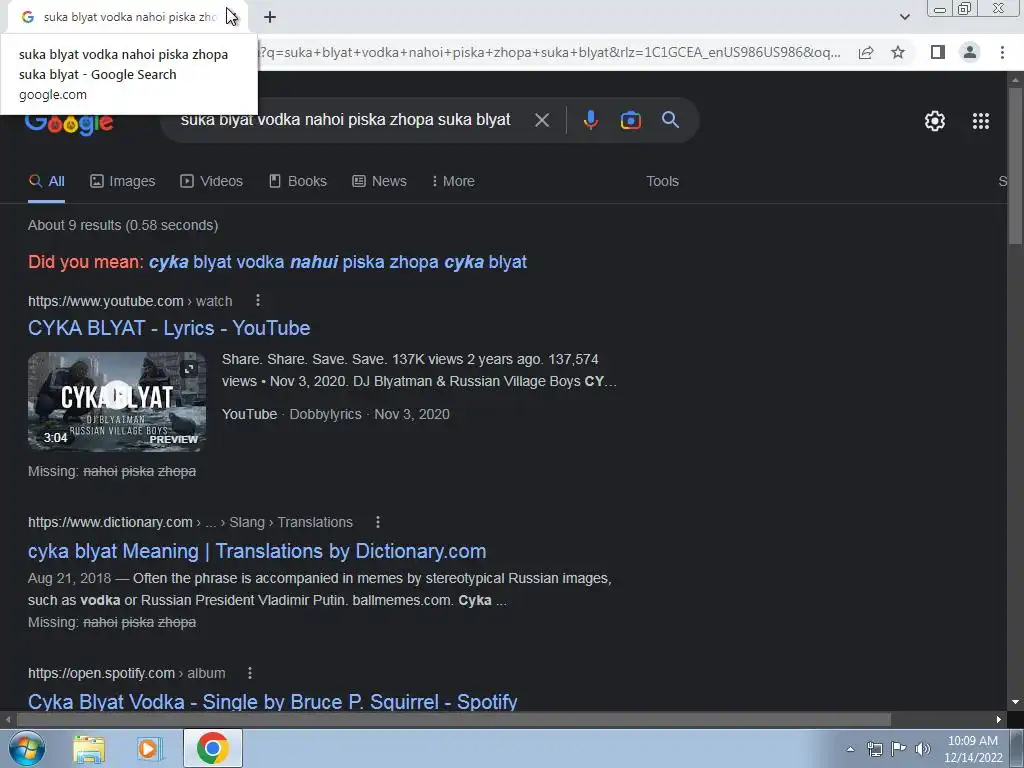Switch to Videos results tab

point(212,182)
